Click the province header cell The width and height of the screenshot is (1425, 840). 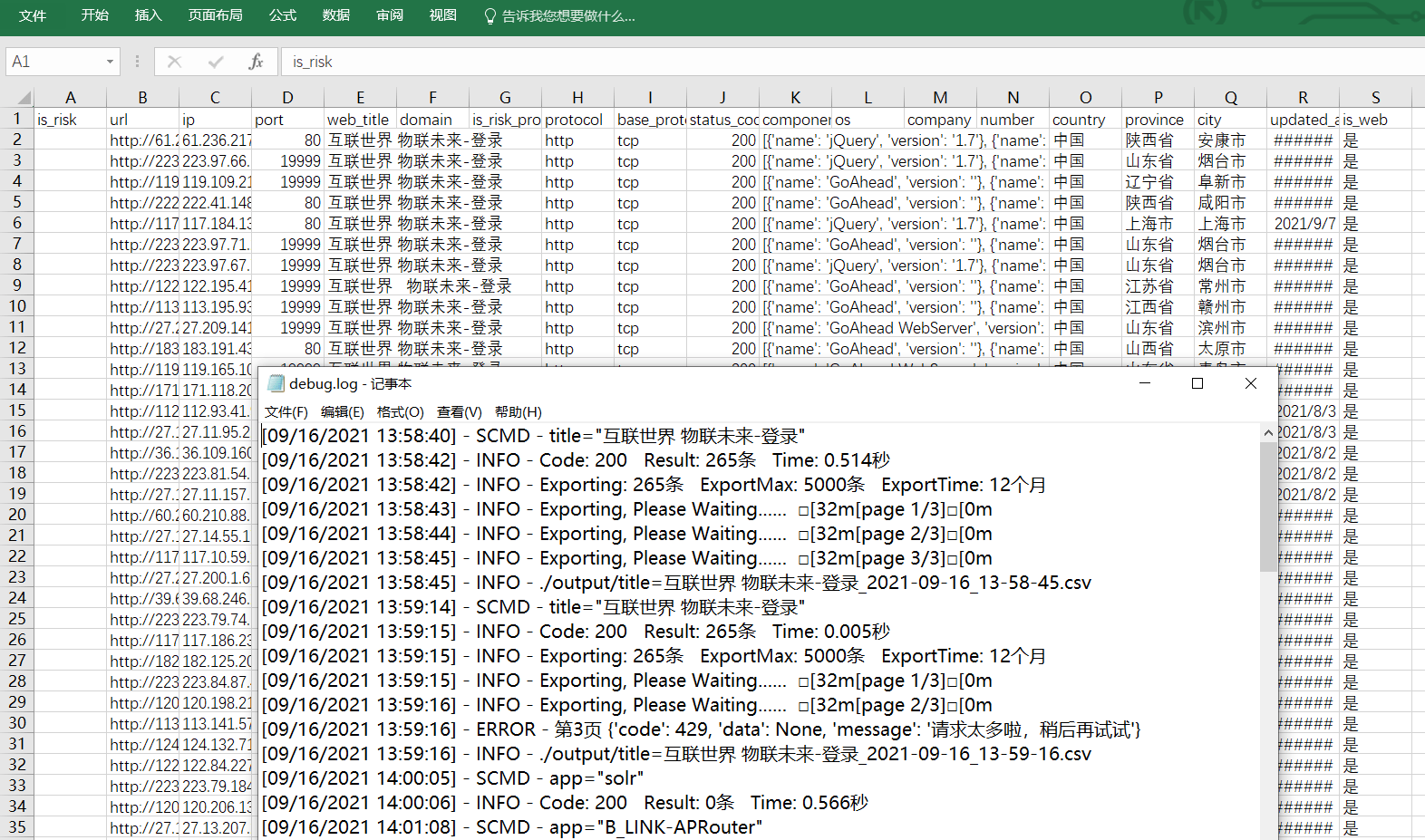point(1158,120)
